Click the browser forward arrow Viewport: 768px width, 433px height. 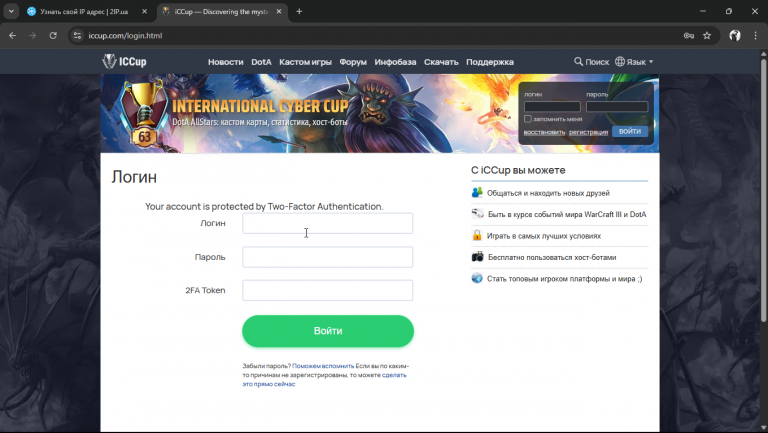pyautogui.click(x=32, y=35)
